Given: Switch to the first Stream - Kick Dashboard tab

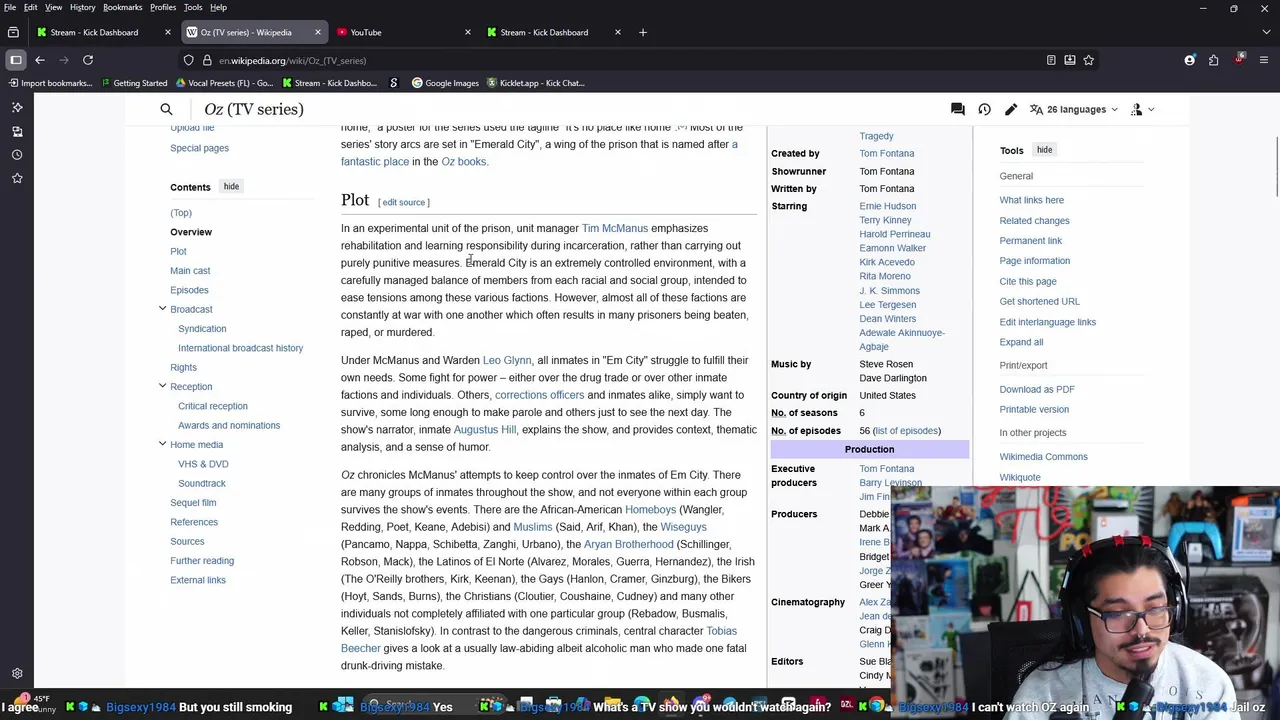Looking at the screenshot, I should point(104,32).
